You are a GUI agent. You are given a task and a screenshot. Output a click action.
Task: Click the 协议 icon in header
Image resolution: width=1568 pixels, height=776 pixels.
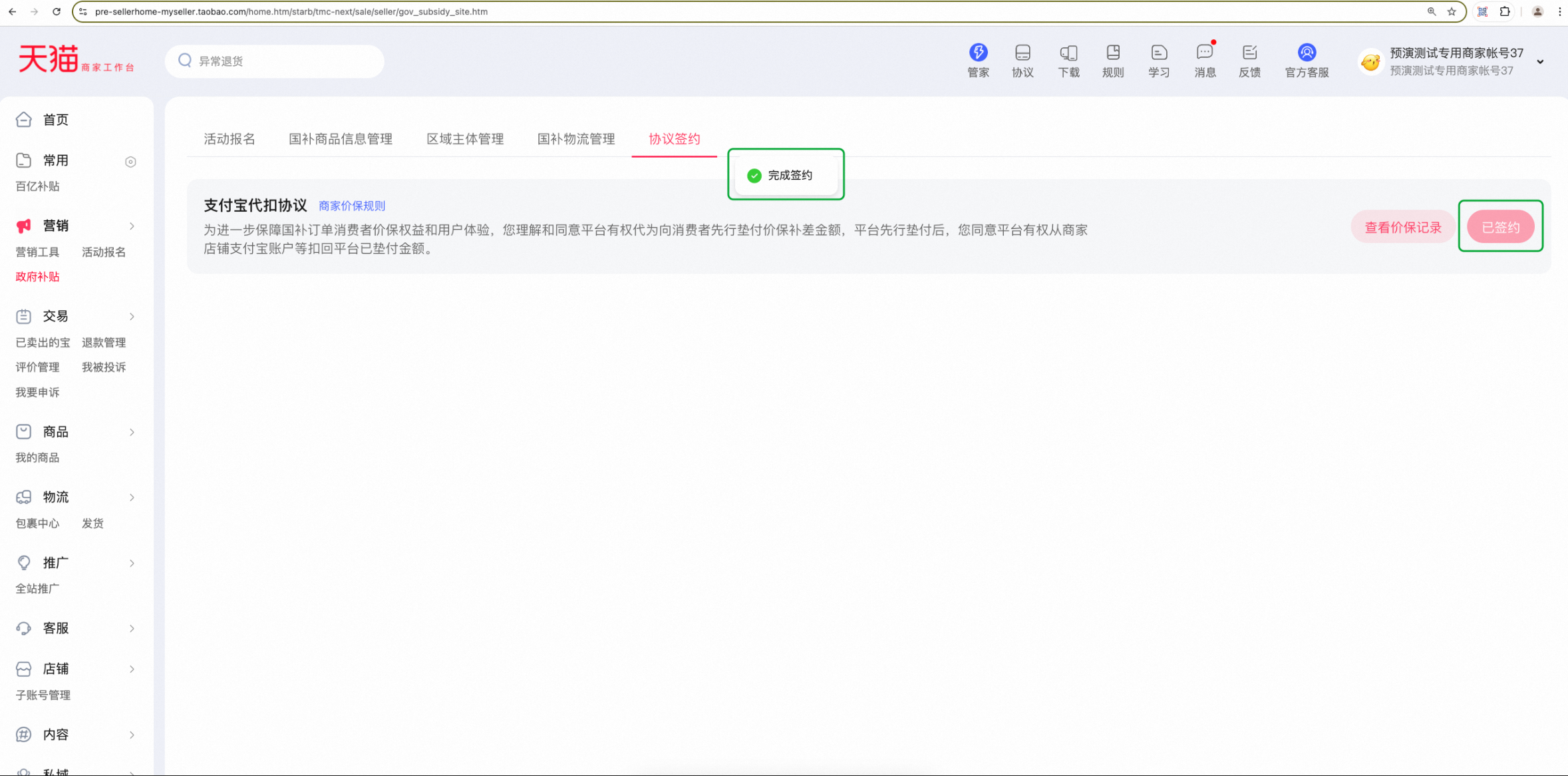coord(1022,53)
